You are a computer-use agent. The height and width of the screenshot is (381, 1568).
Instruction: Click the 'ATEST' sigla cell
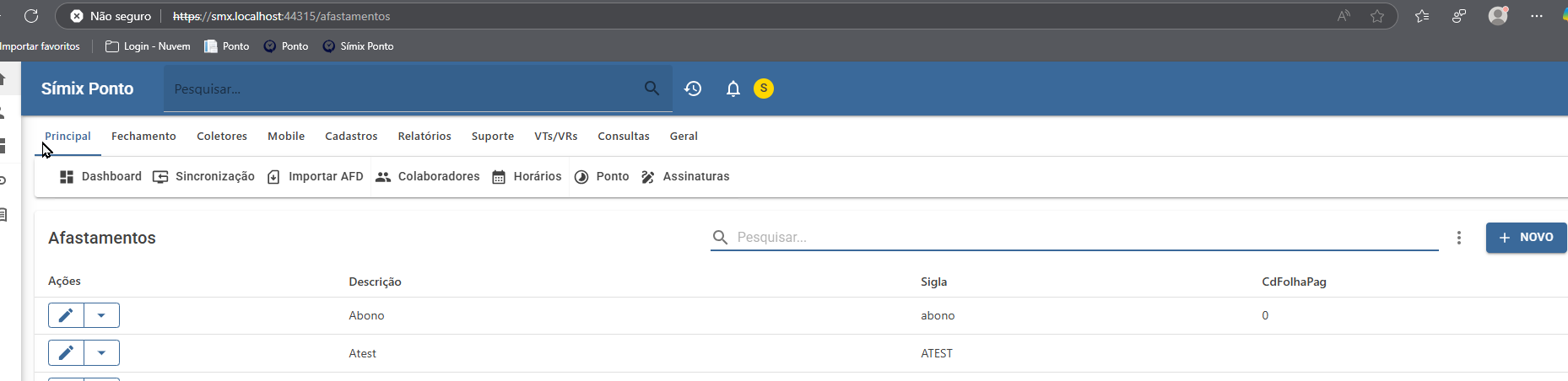[937, 353]
